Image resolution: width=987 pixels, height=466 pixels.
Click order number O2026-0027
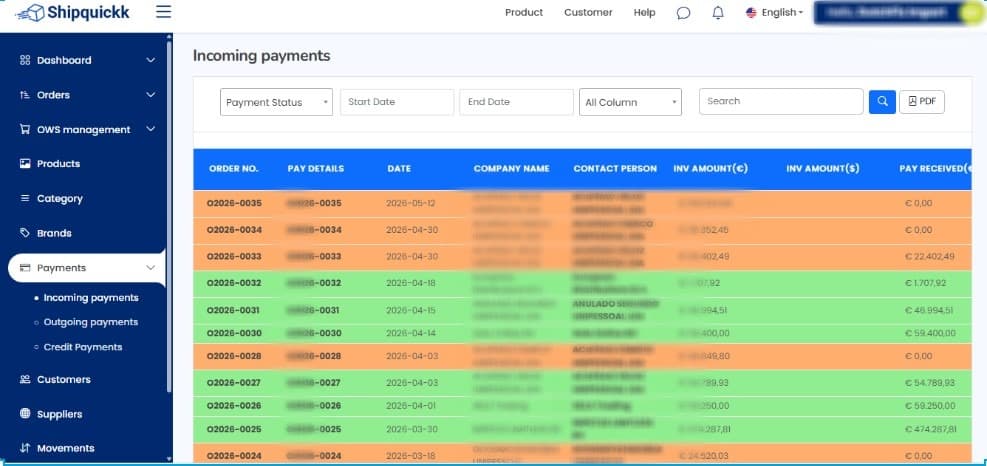click(x=234, y=383)
